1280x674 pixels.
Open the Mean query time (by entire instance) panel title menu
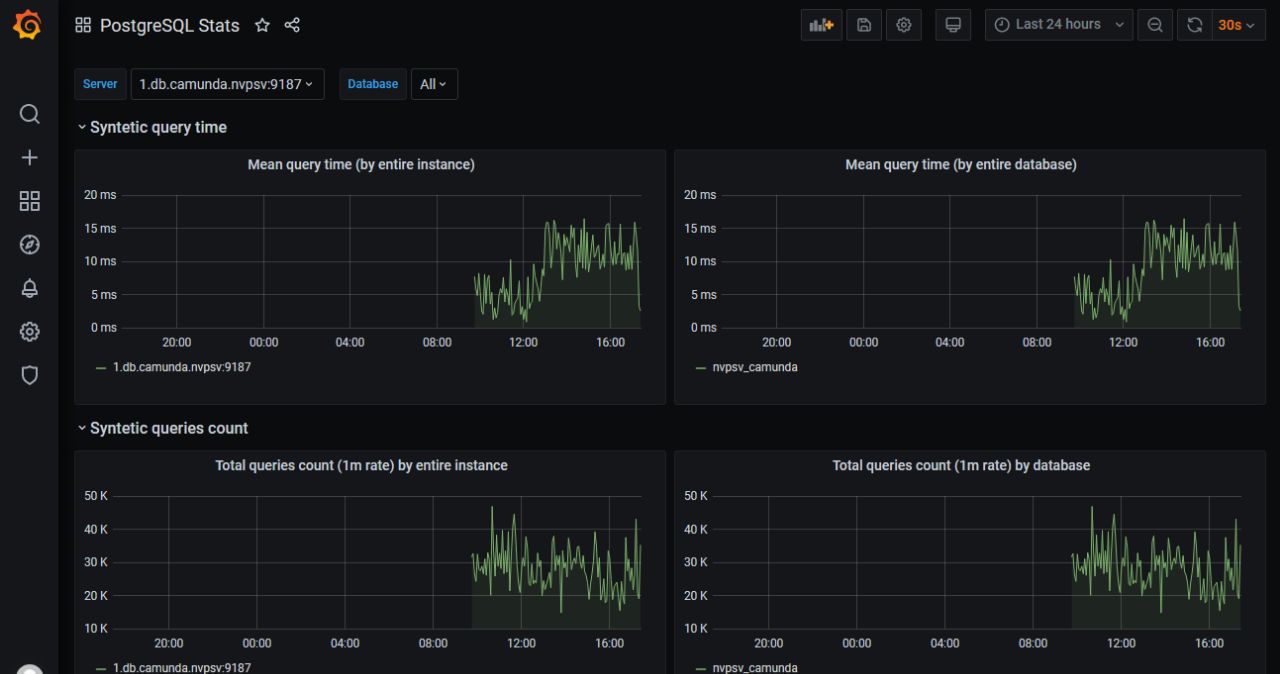click(x=361, y=164)
